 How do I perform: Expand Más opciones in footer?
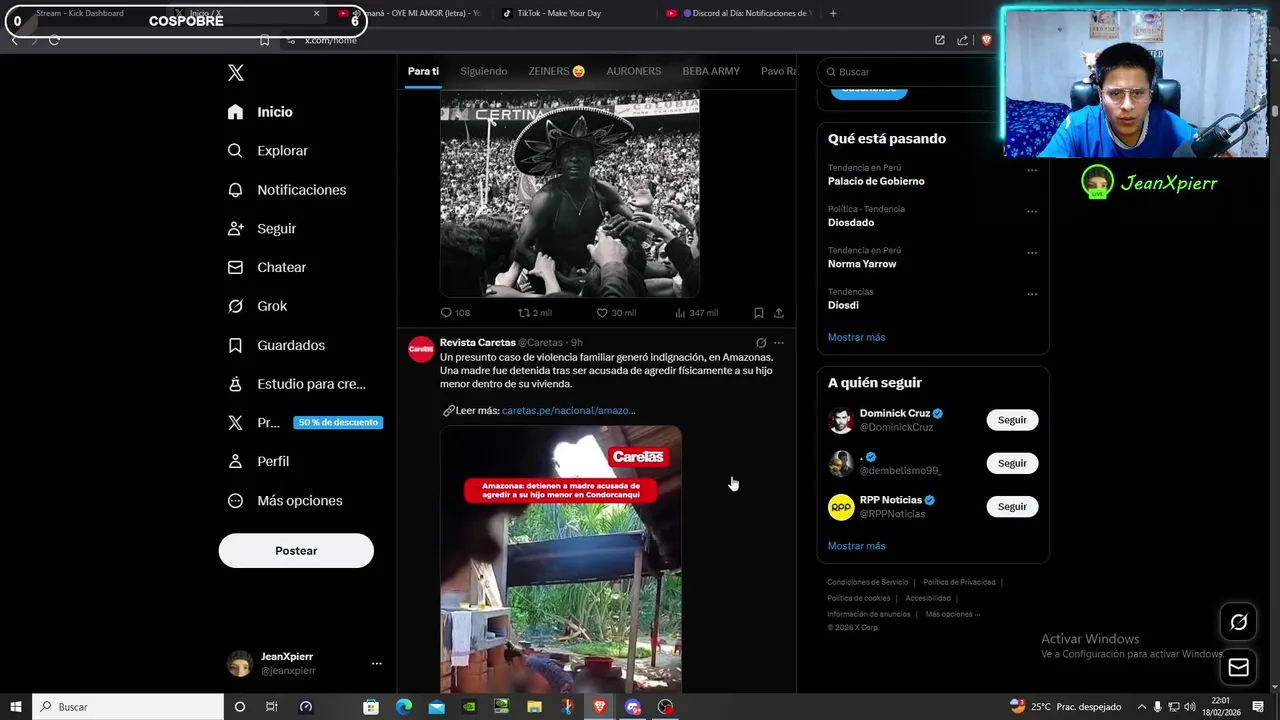(x=953, y=615)
